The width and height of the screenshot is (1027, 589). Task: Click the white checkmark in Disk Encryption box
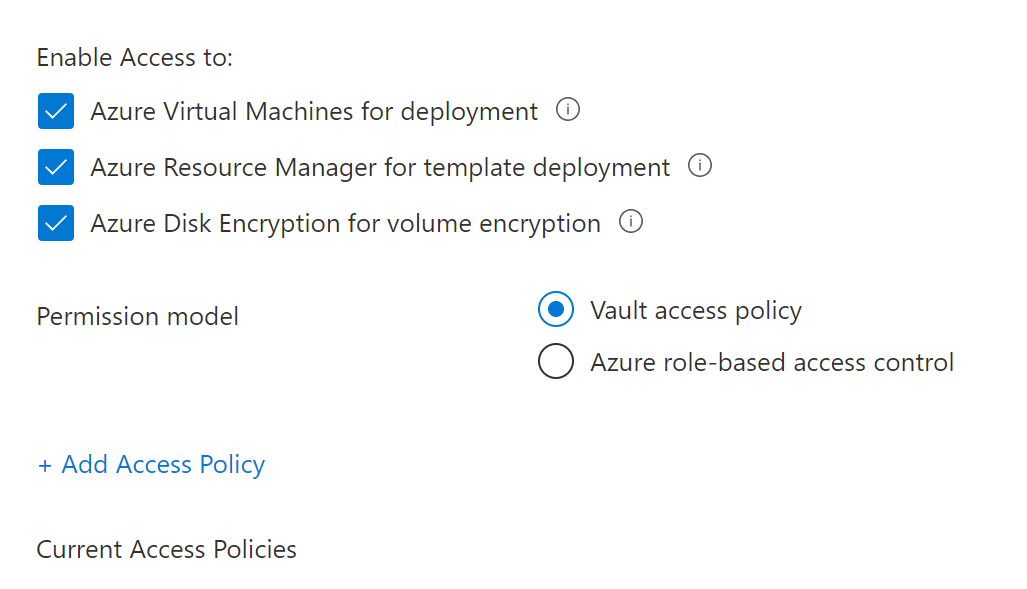(56, 223)
